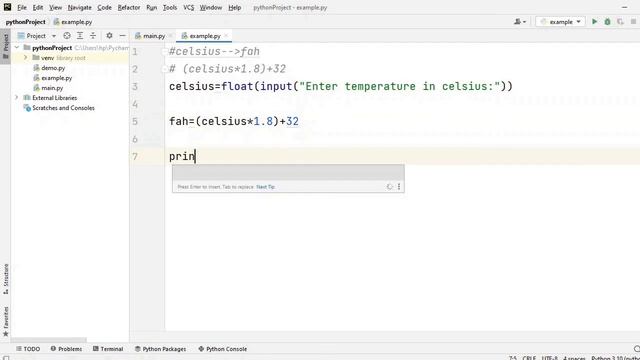Screen dimensions: 640x360
Task: Open the Code menu
Action: 104,7
